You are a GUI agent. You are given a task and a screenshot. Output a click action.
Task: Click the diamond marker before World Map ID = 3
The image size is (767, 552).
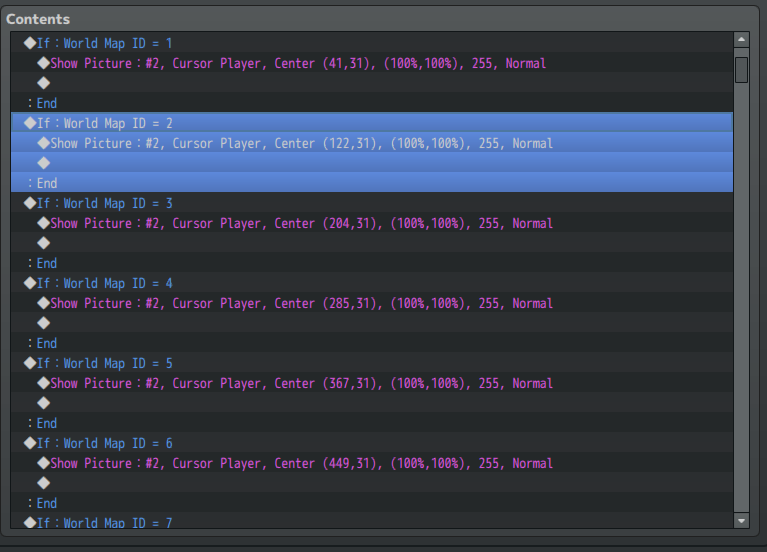30,203
